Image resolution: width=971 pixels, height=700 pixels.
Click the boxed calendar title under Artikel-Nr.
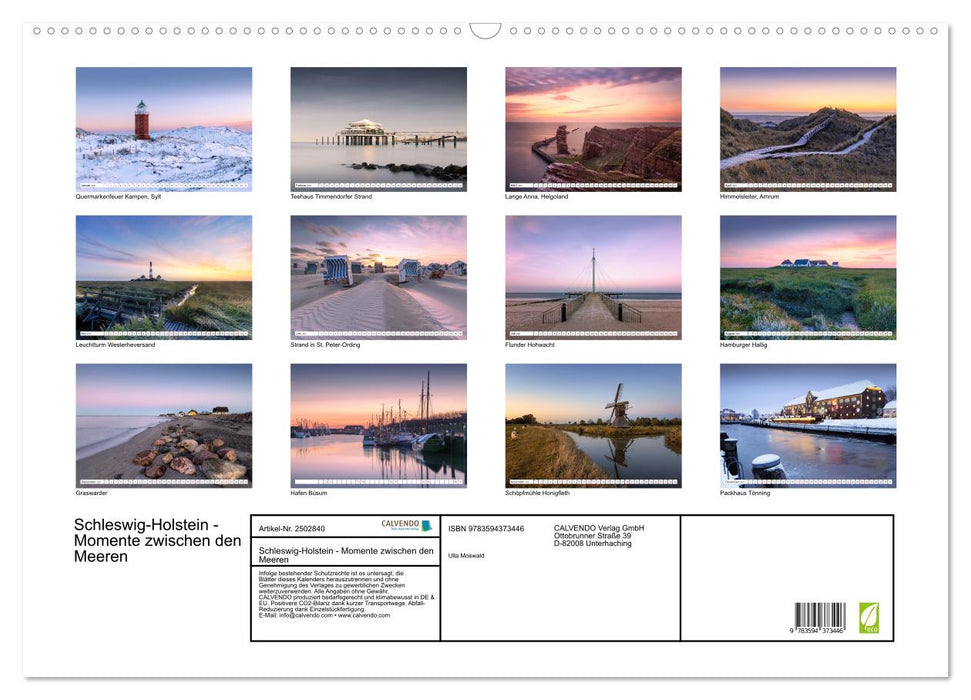click(x=346, y=554)
